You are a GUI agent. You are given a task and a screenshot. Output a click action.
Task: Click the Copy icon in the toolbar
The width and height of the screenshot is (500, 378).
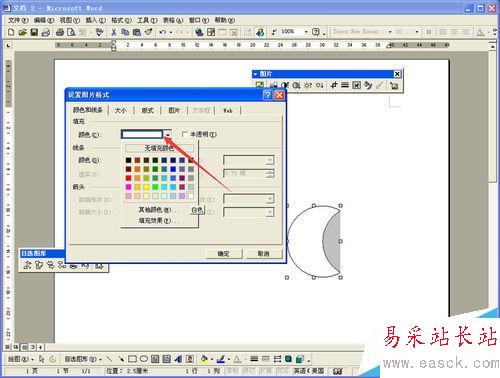coord(125,32)
